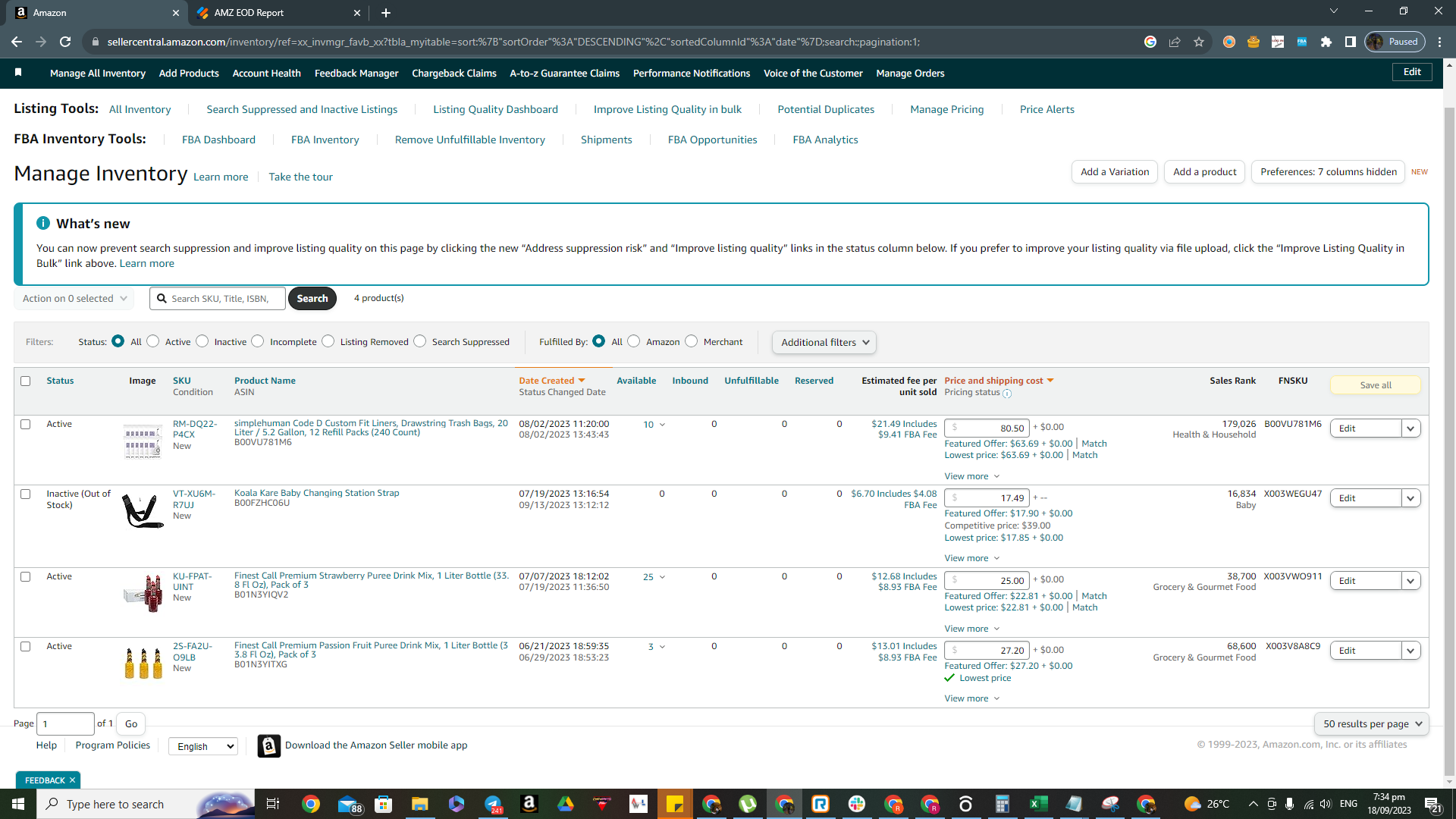The height and width of the screenshot is (819, 1456).
Task: Click the browser back arrow
Action: click(17, 42)
